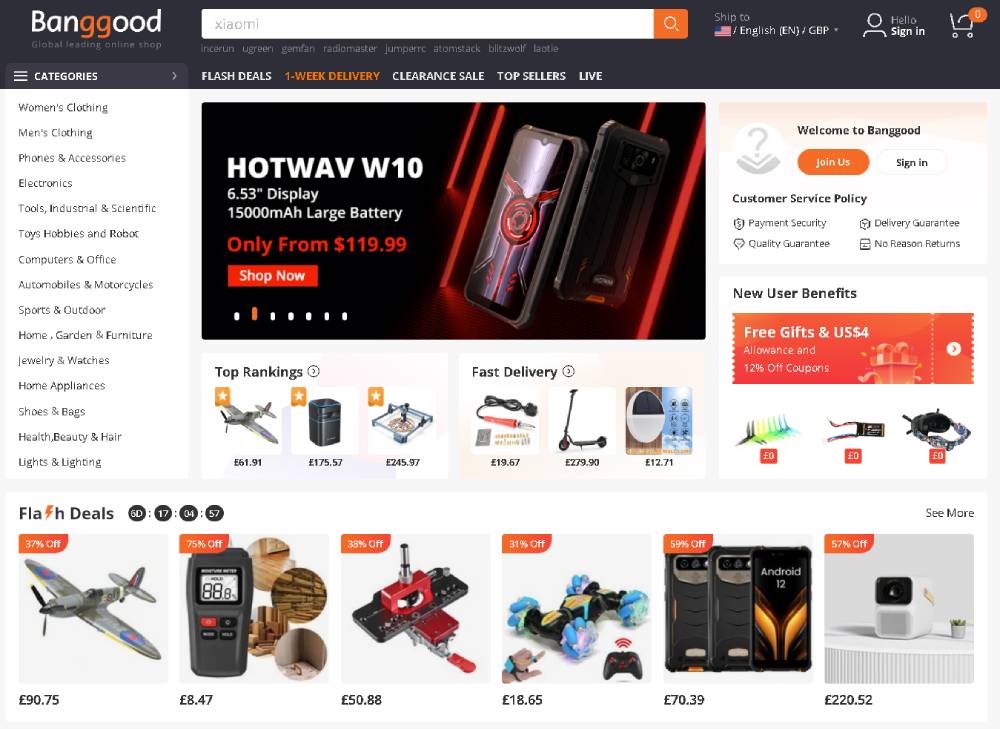Open the Flash Deals nav tab
The height and width of the screenshot is (729, 1000).
237,76
